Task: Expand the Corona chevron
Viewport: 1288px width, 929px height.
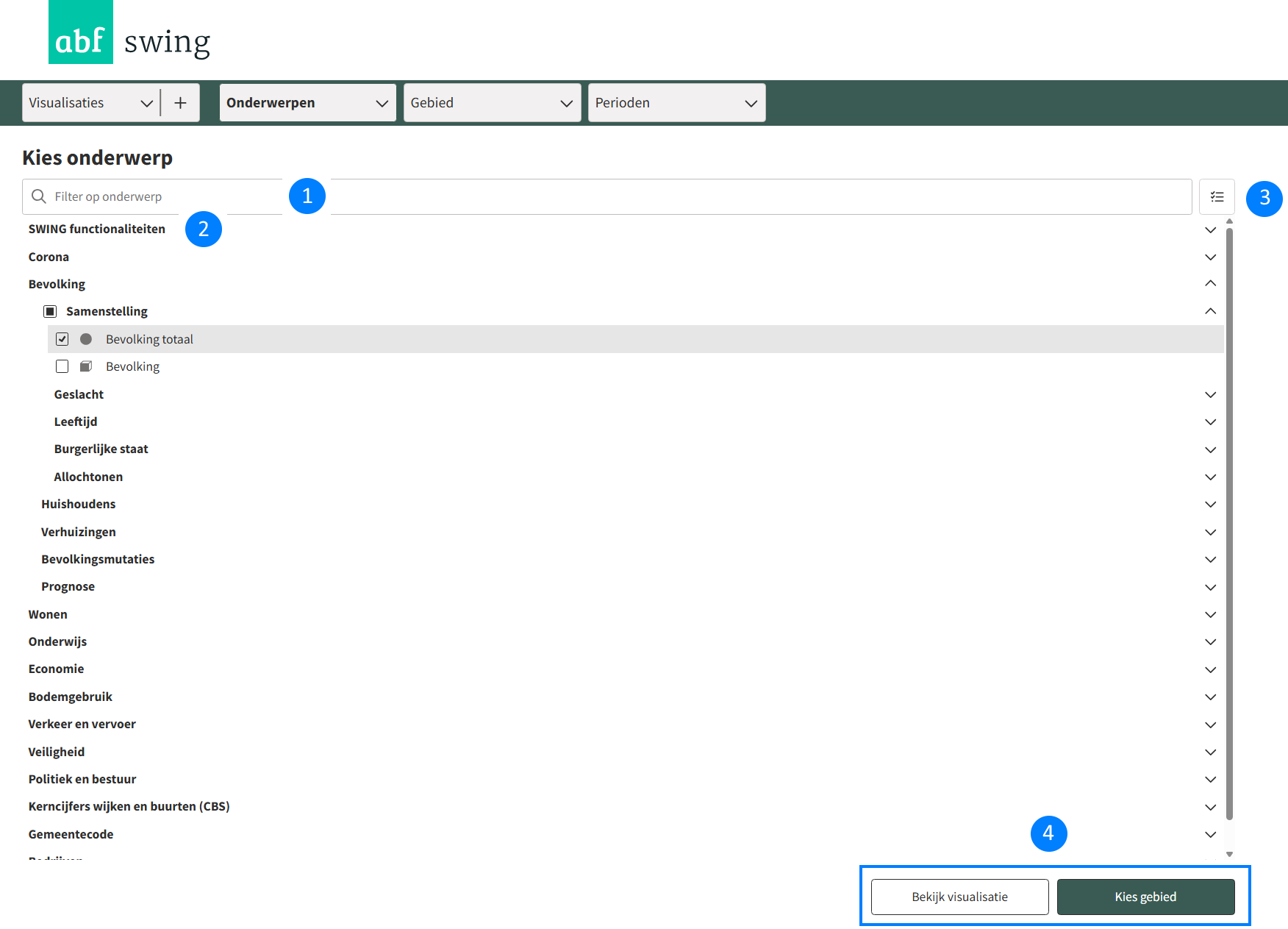Action: coord(1210,257)
